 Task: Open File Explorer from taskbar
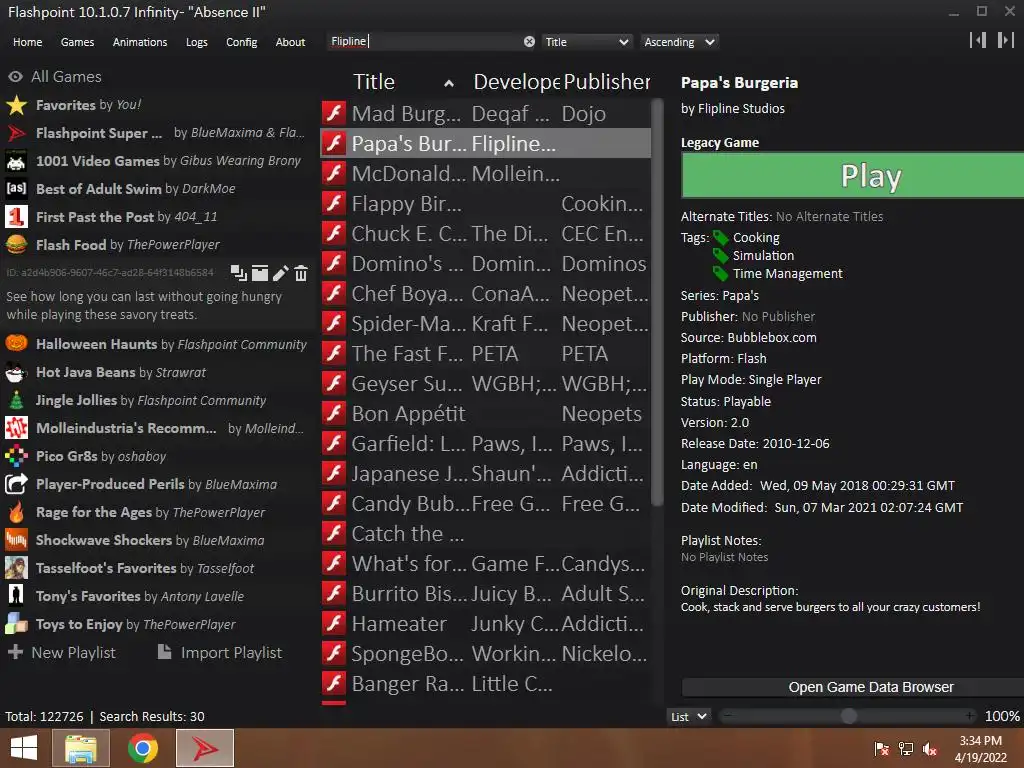81,748
